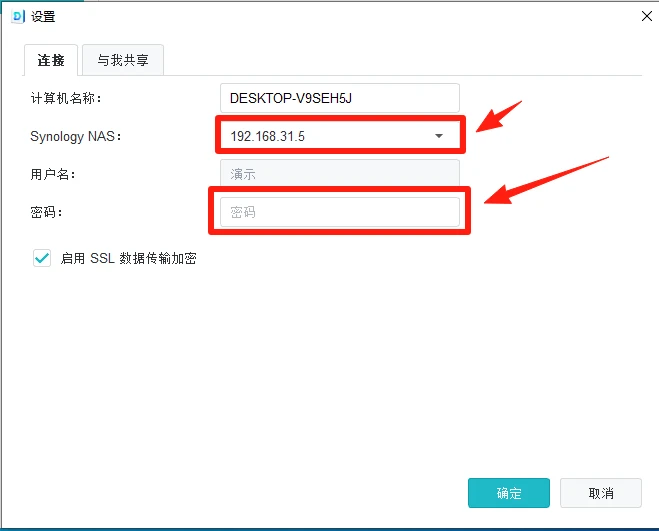This screenshot has width=659, height=531.
Task: Click the 密码 label text
Action: [46, 212]
